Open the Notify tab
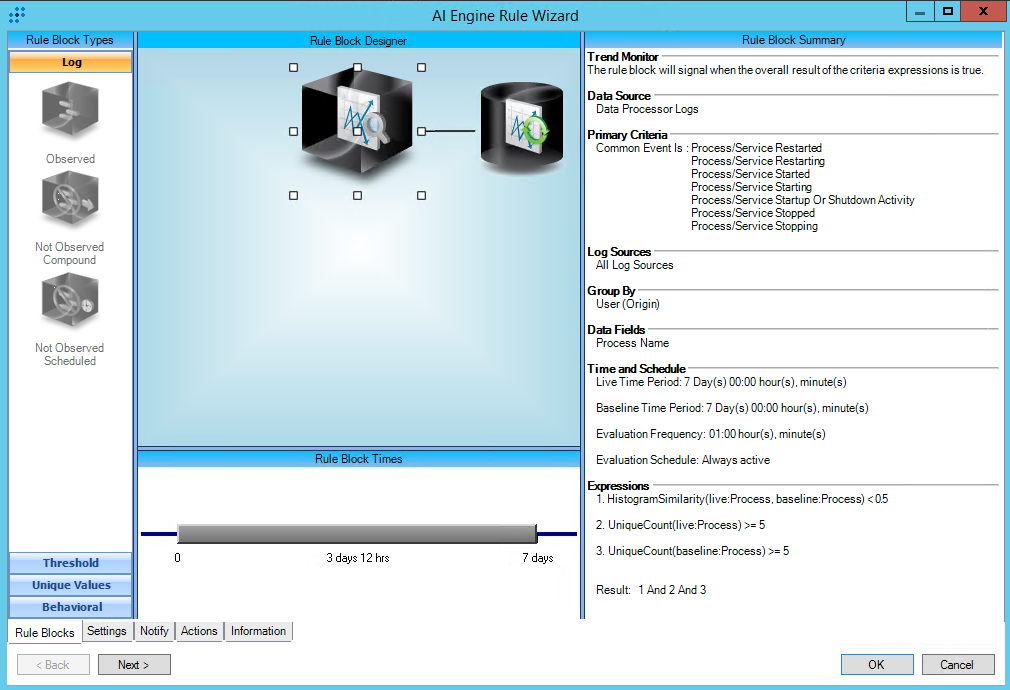The width and height of the screenshot is (1010, 690). point(154,631)
